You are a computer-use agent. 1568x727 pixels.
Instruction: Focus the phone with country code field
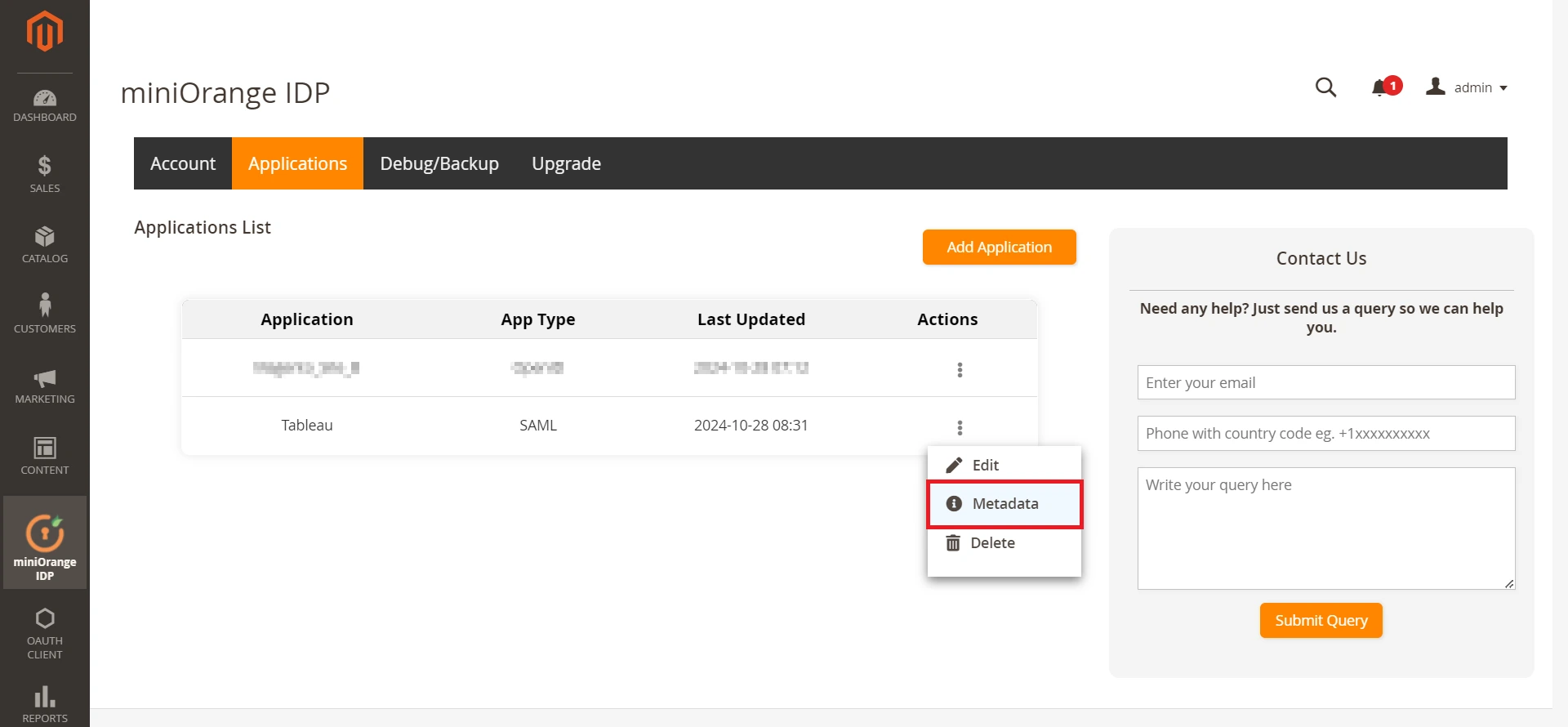(1326, 433)
